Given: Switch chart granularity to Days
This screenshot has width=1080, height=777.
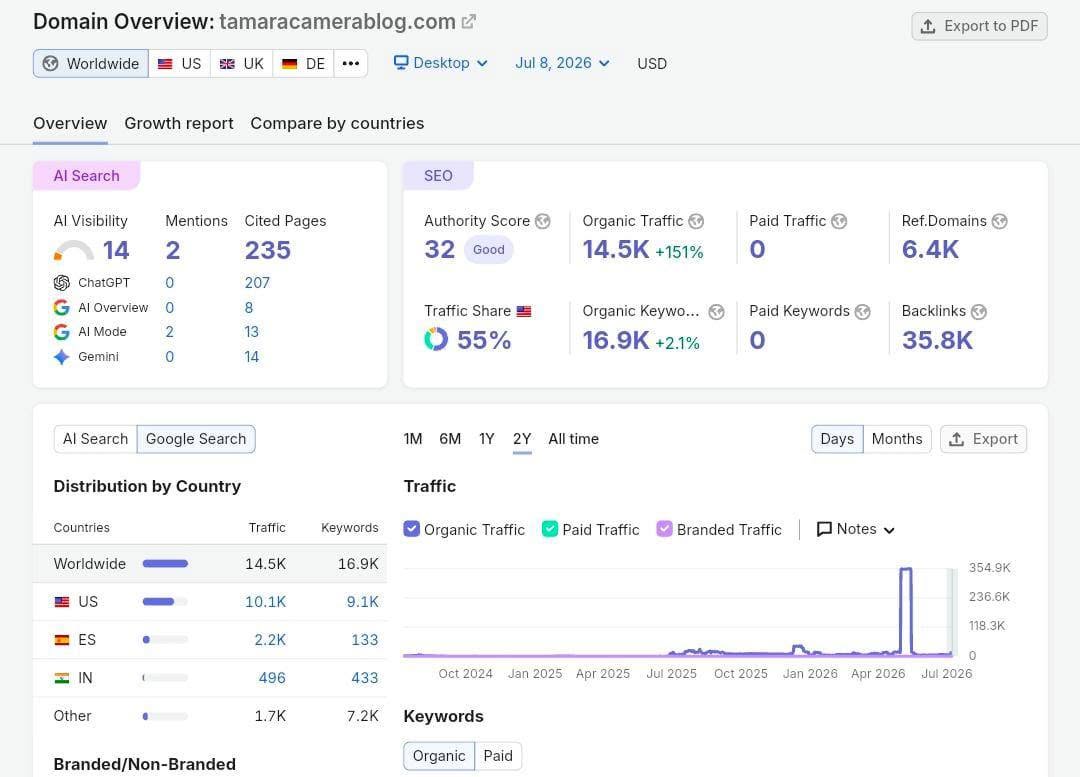Looking at the screenshot, I should click(837, 439).
